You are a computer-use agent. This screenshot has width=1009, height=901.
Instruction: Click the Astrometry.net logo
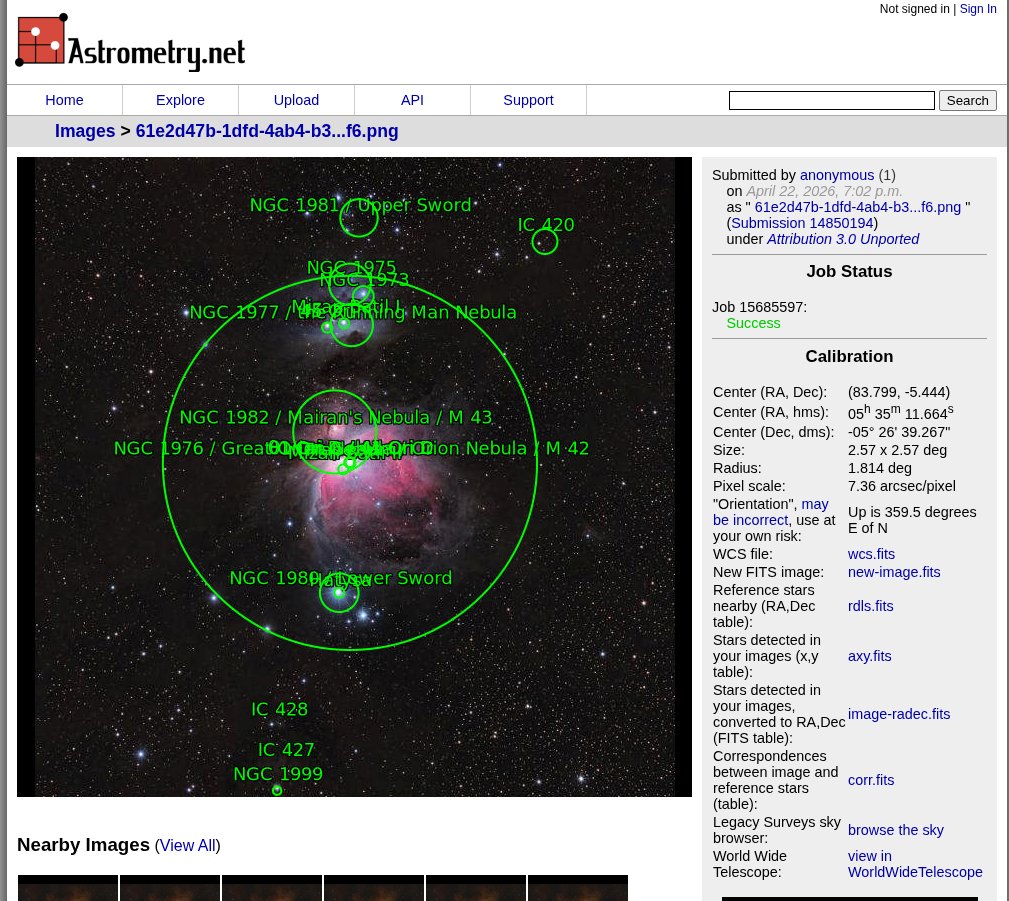point(129,42)
